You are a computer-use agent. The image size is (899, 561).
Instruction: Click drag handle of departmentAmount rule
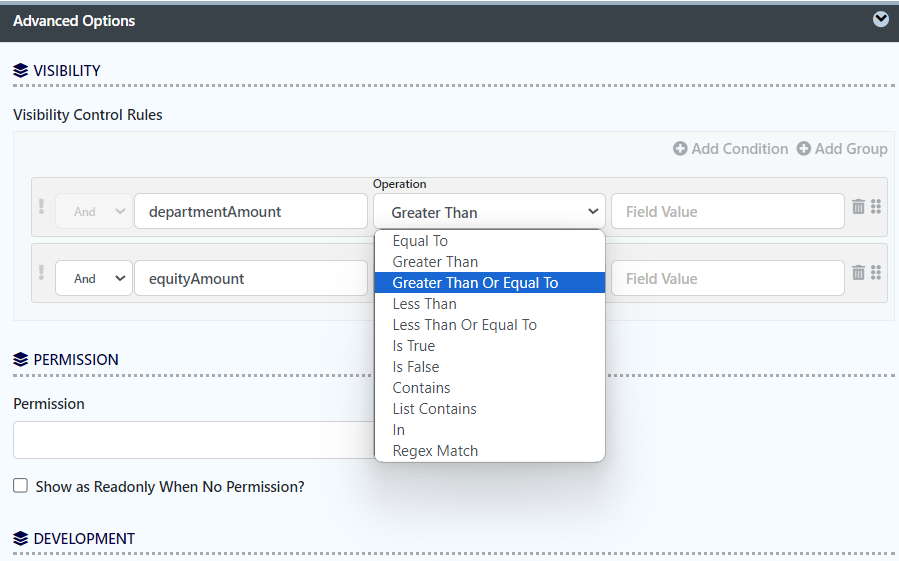click(x=876, y=206)
